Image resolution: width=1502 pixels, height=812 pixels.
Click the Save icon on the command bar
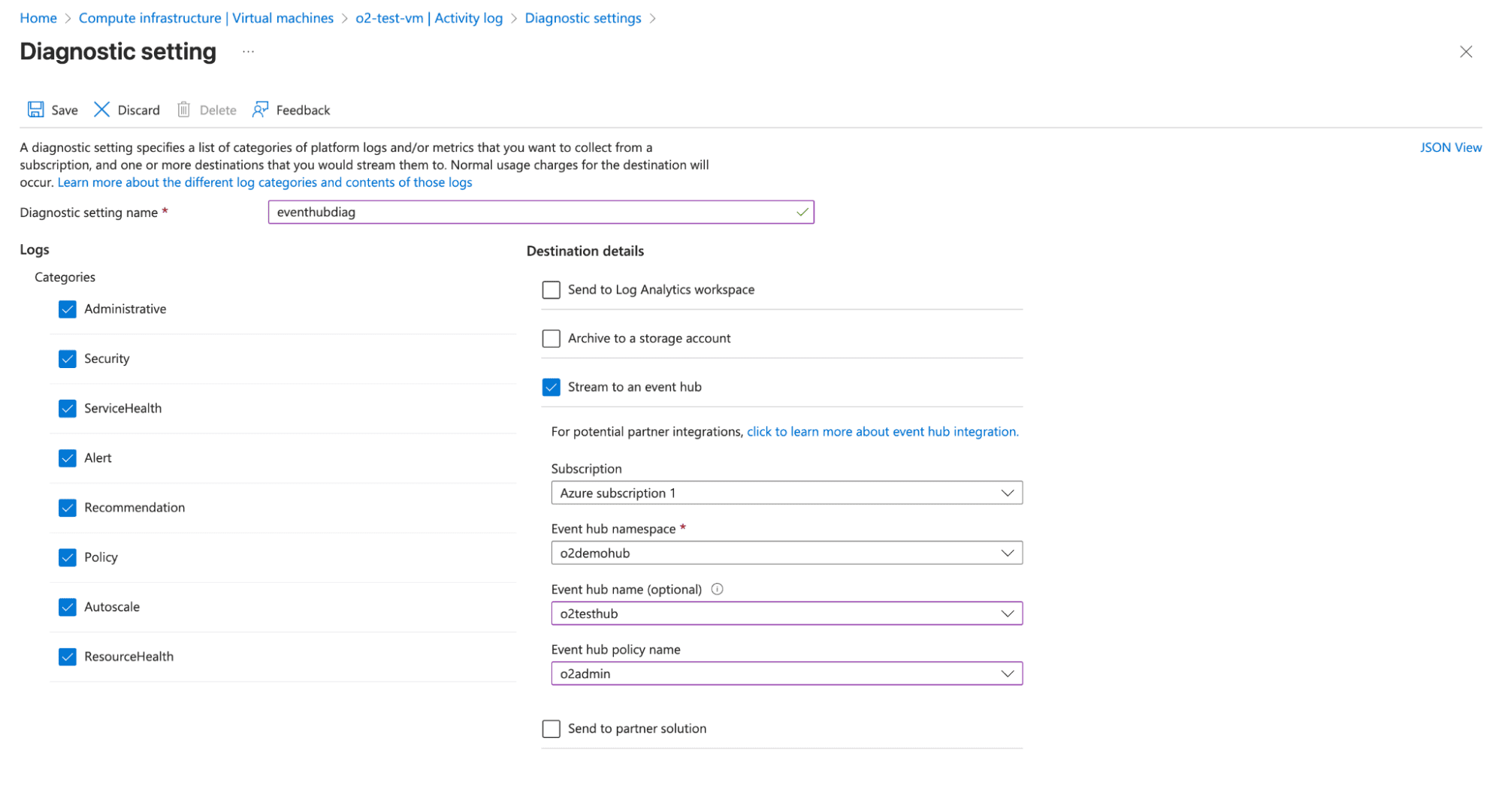(35, 109)
